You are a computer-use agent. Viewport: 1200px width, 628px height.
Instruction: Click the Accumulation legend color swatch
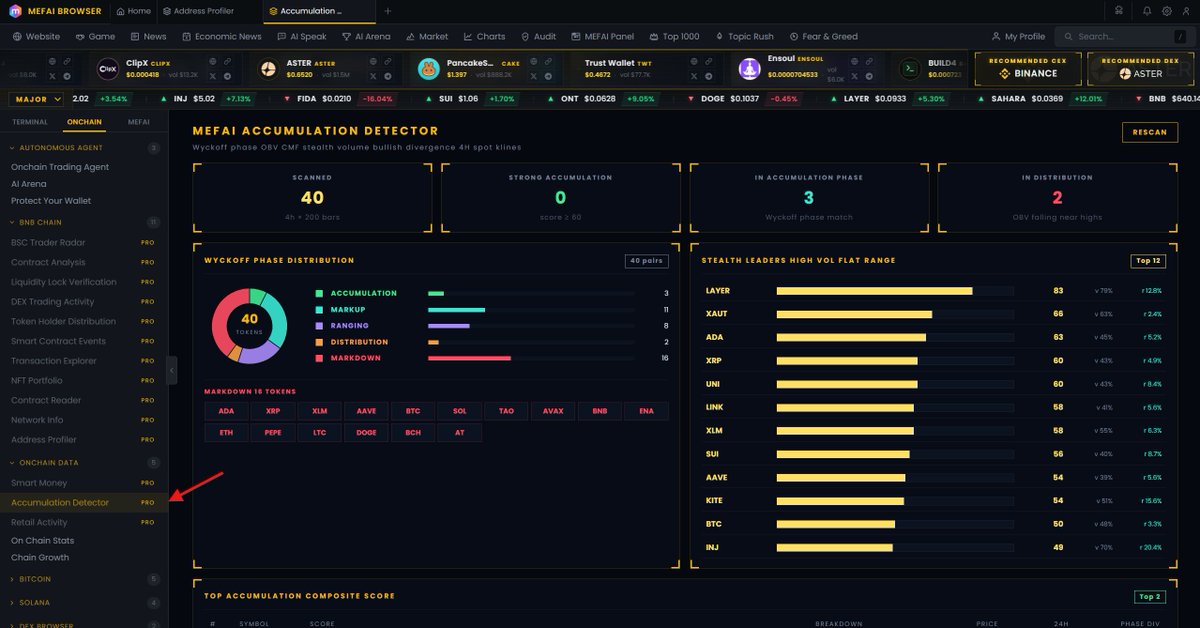click(x=319, y=294)
